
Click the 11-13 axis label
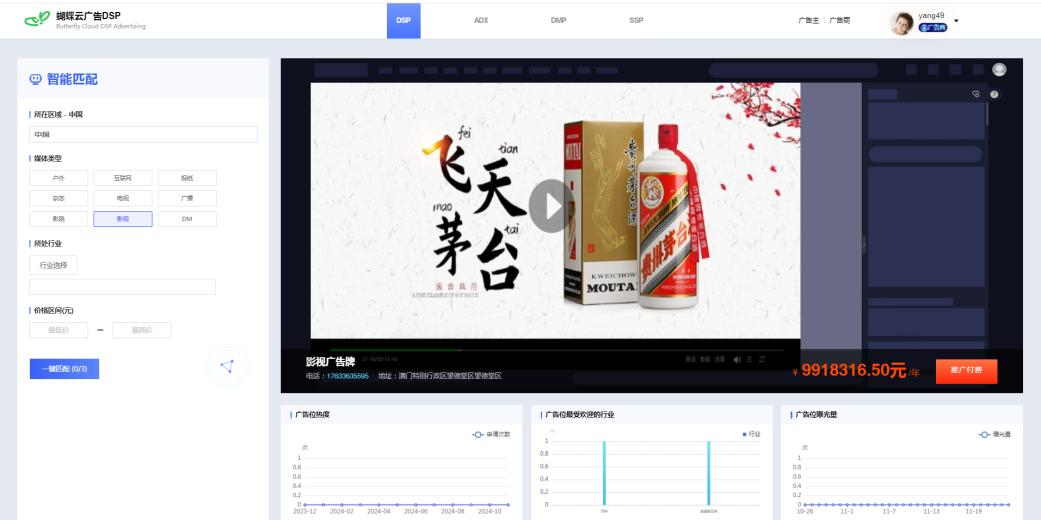click(931, 511)
